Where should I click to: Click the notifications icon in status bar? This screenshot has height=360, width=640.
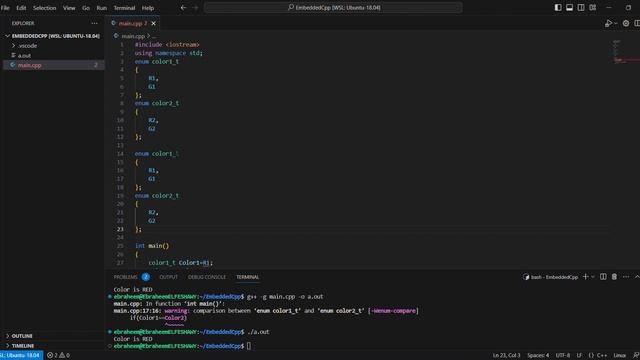[636, 355]
